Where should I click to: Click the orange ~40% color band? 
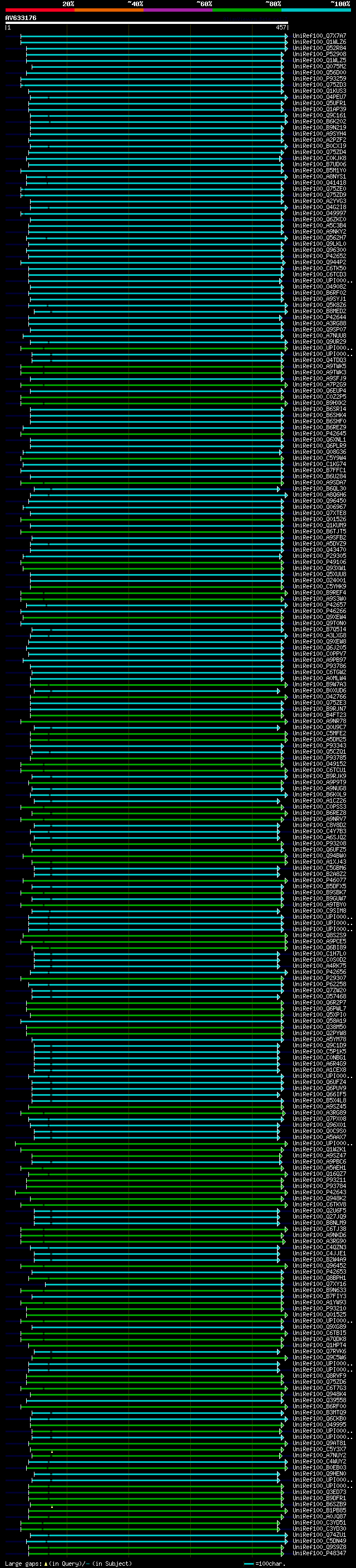click(109, 10)
